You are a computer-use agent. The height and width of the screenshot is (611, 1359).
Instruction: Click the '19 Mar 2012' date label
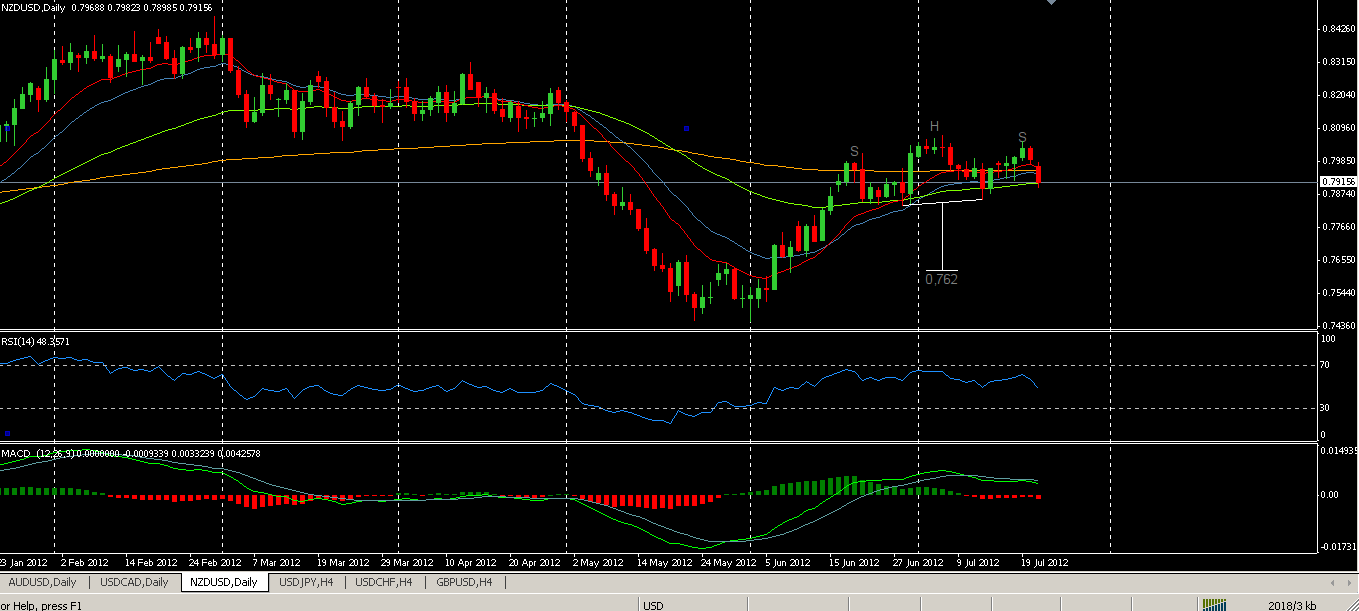click(345, 562)
